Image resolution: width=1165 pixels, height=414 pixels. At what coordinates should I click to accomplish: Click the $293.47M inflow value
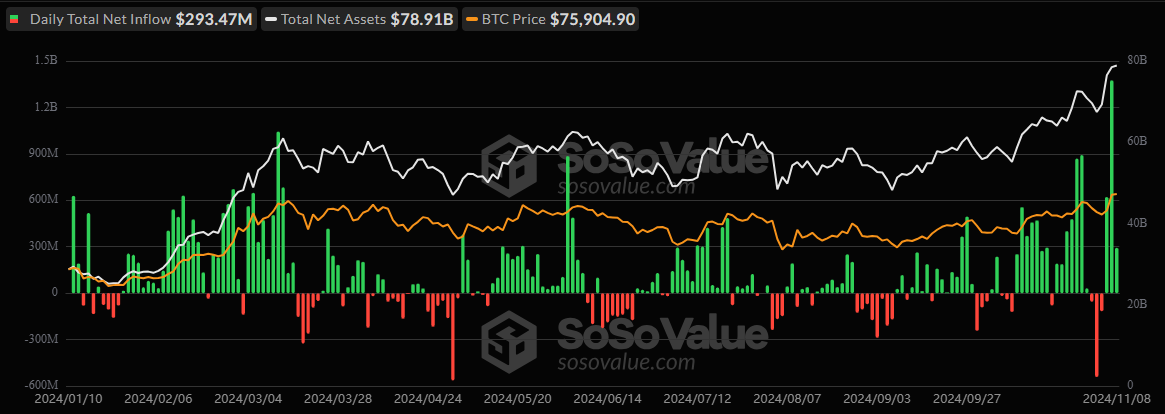[x=214, y=19]
